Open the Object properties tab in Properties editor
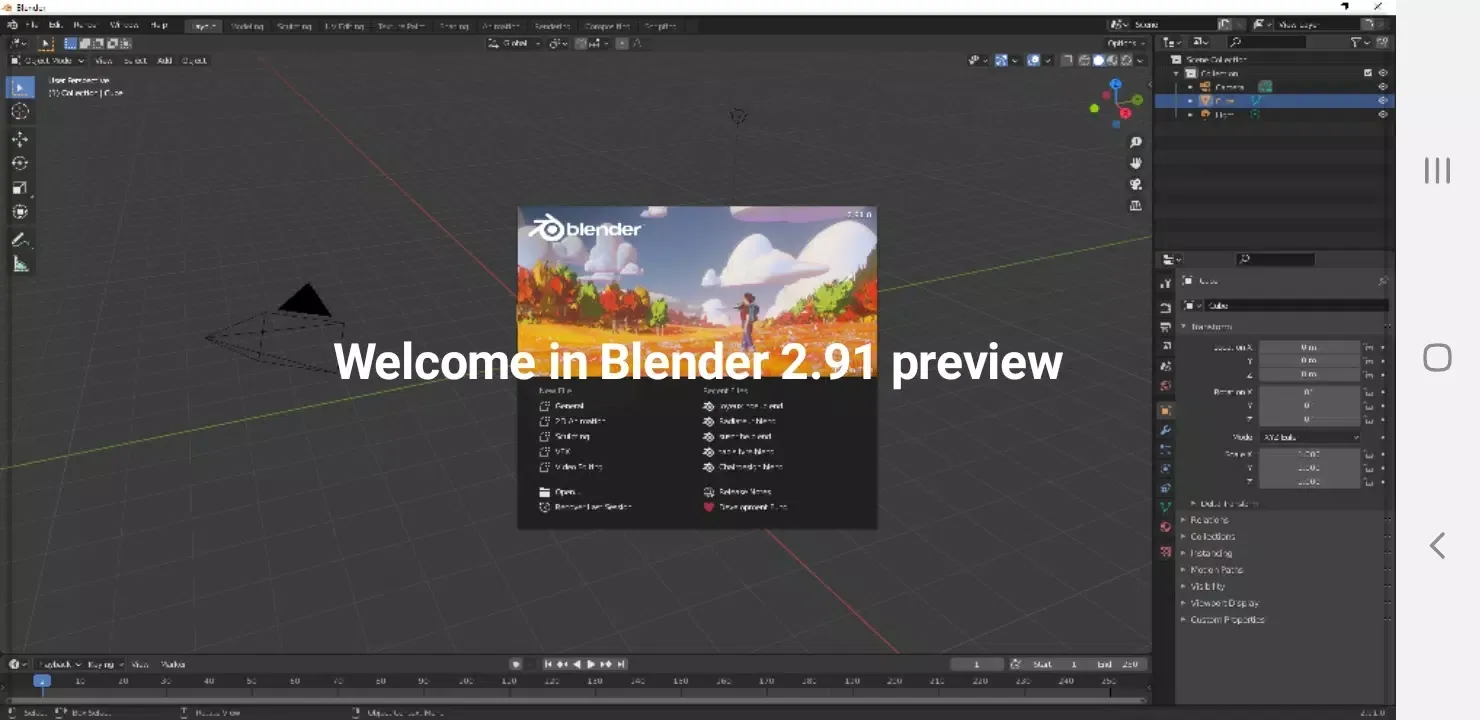The image size is (1480, 720). click(x=1165, y=408)
